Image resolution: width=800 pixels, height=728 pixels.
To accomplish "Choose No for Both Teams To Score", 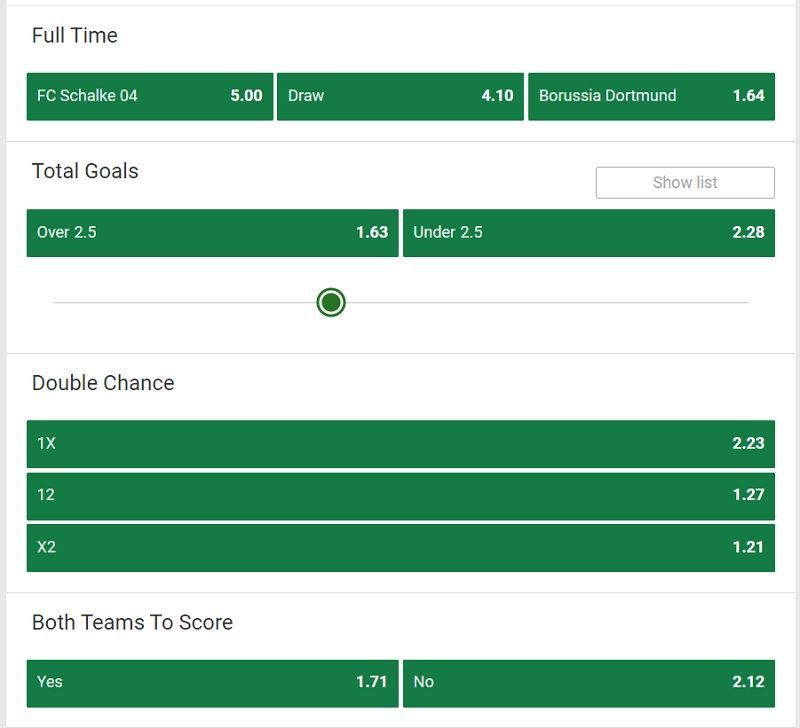I will point(588,683).
